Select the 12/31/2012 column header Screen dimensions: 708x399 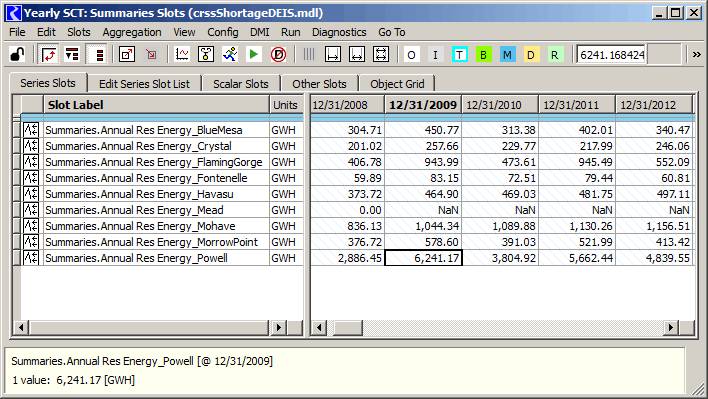pos(653,105)
